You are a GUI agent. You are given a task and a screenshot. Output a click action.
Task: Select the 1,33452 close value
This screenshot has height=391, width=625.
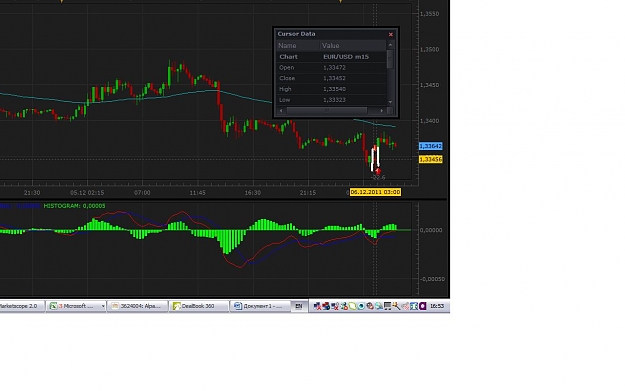coord(334,78)
